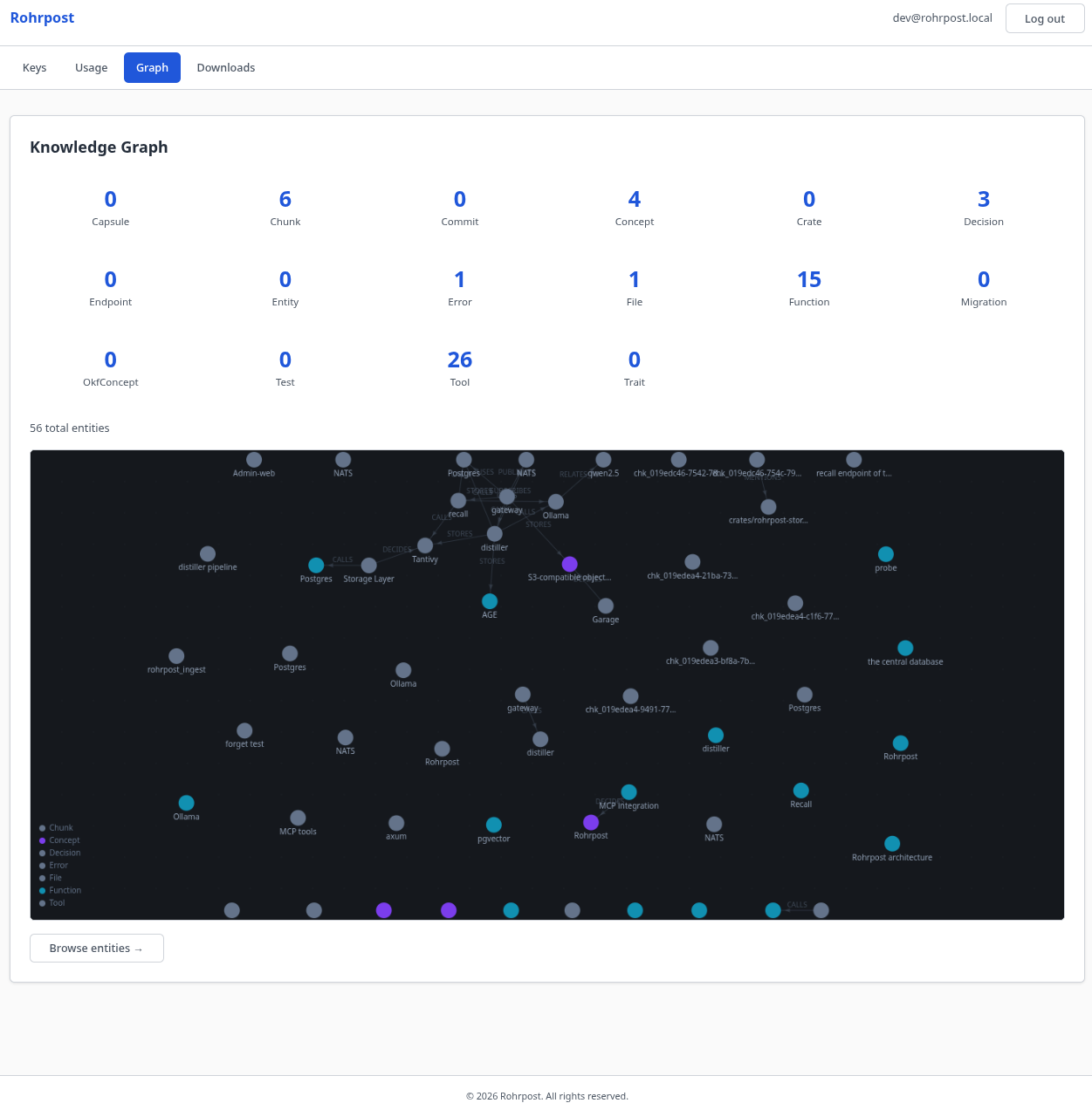Click the Decision legend entry

(x=59, y=853)
